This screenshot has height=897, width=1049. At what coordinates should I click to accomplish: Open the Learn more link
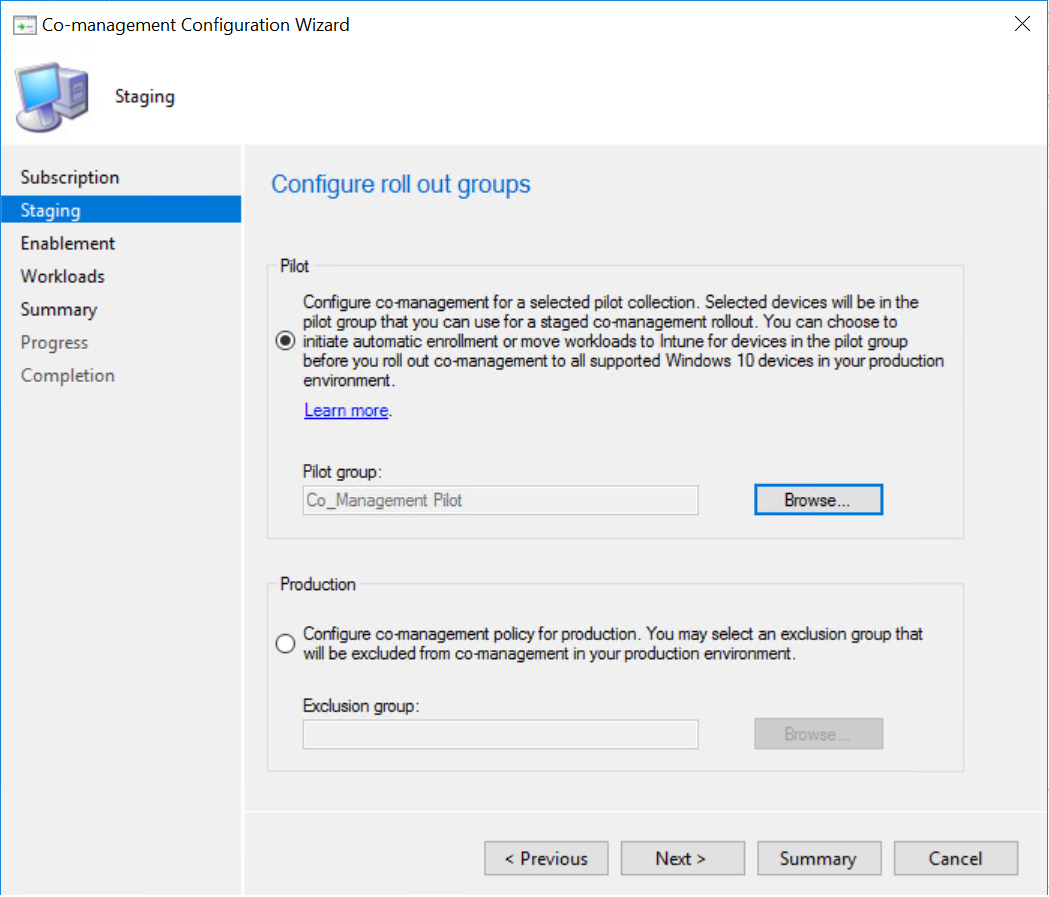(x=345, y=410)
